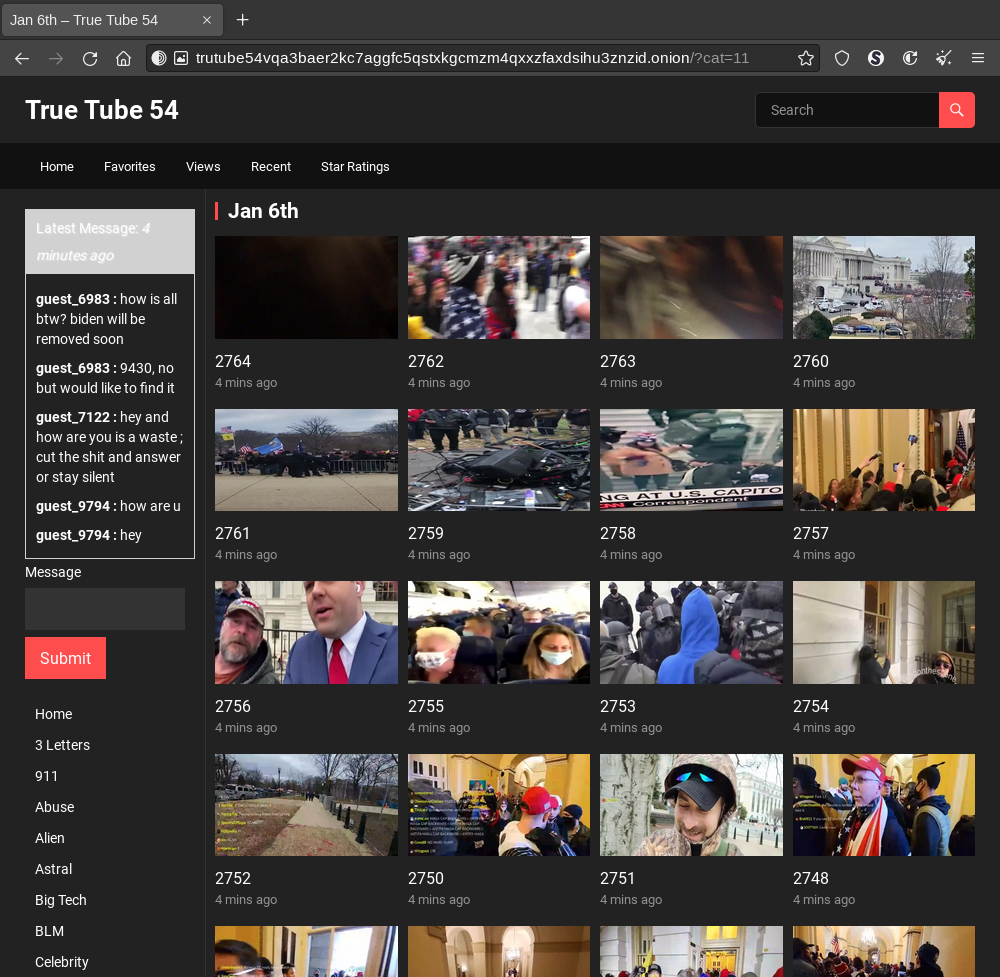1000x977 pixels.
Task: Close the Jan 6th – True Tube 54 tab
Action: pos(207,20)
